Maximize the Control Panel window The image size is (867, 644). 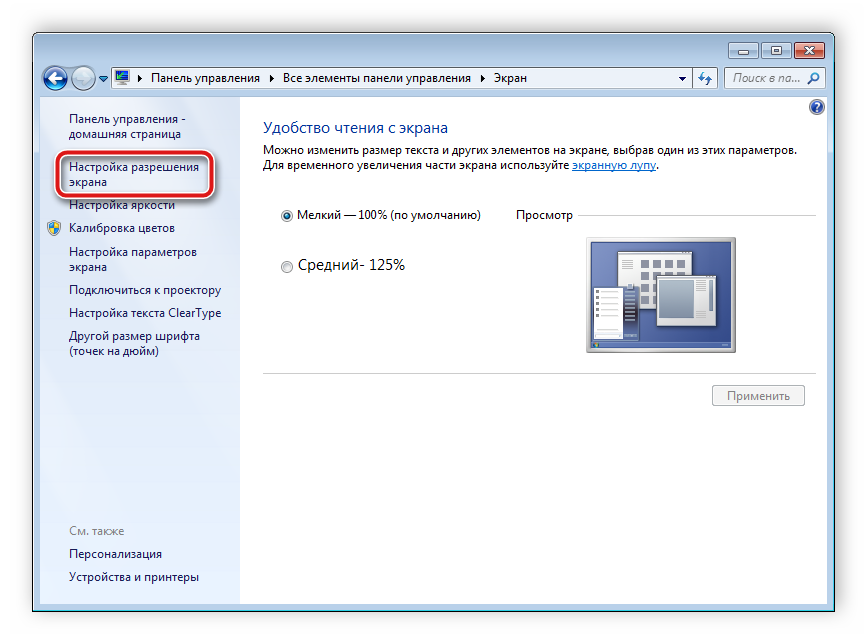click(776, 49)
